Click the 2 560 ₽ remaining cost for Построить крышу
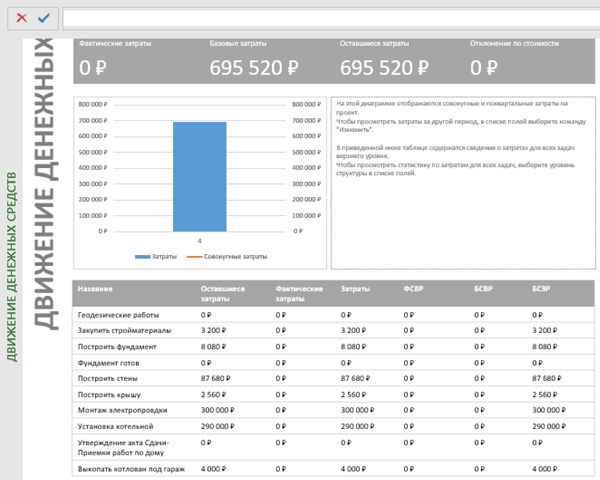This screenshot has height=480, width=600. pyautogui.click(x=214, y=395)
